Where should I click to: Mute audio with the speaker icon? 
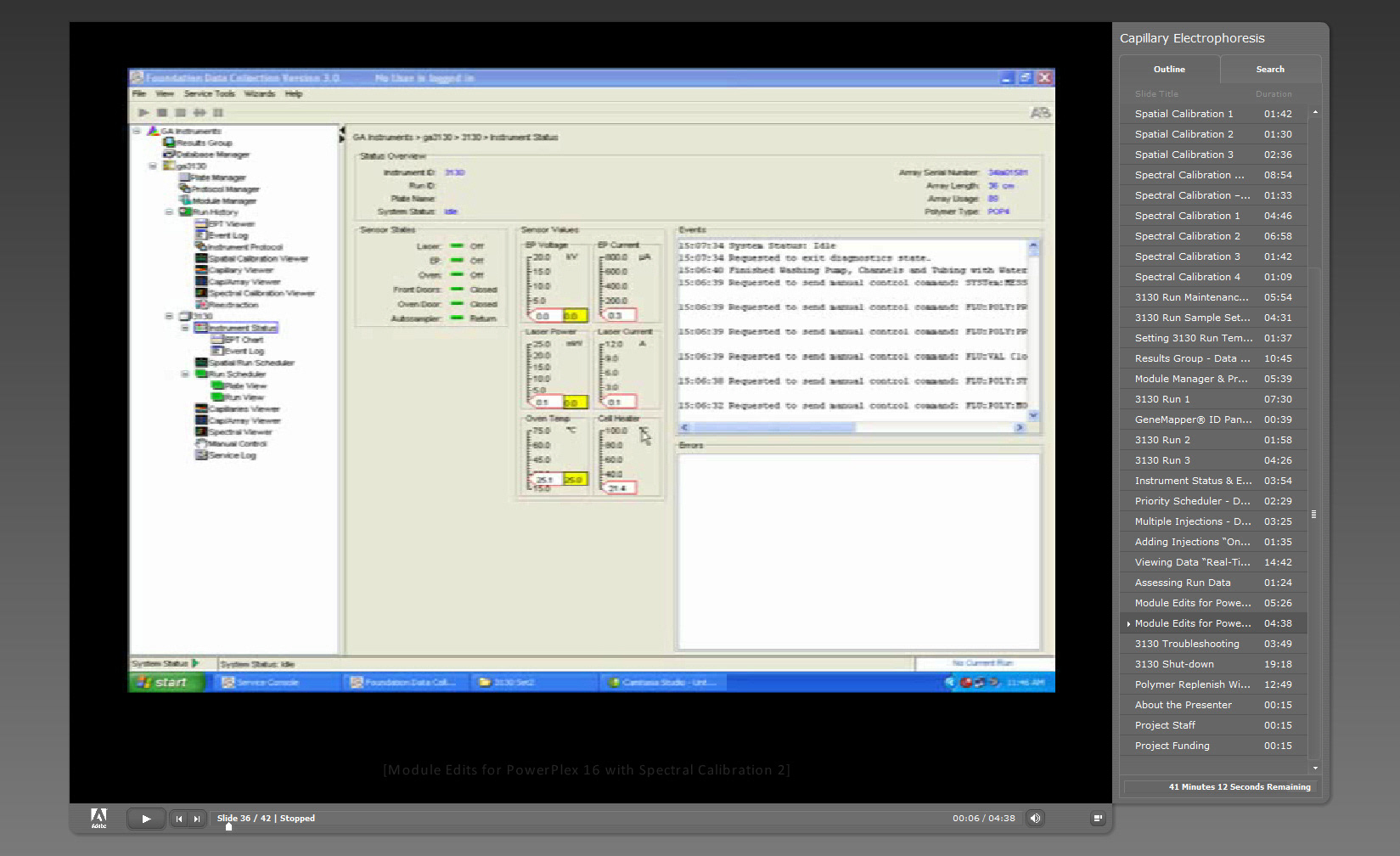click(x=1035, y=819)
